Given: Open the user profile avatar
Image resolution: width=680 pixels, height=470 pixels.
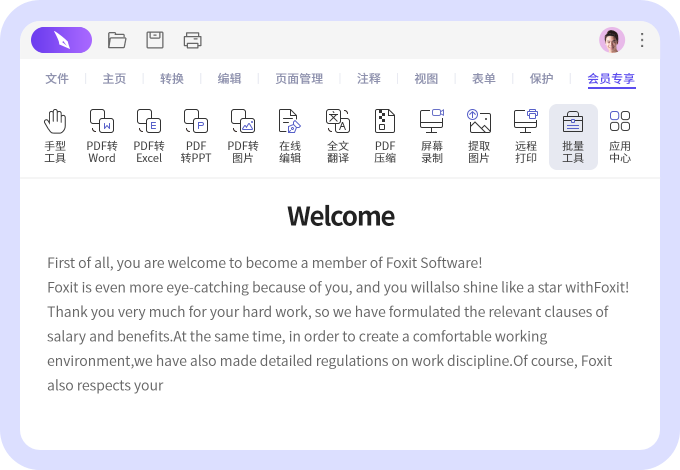Looking at the screenshot, I should point(612,40).
